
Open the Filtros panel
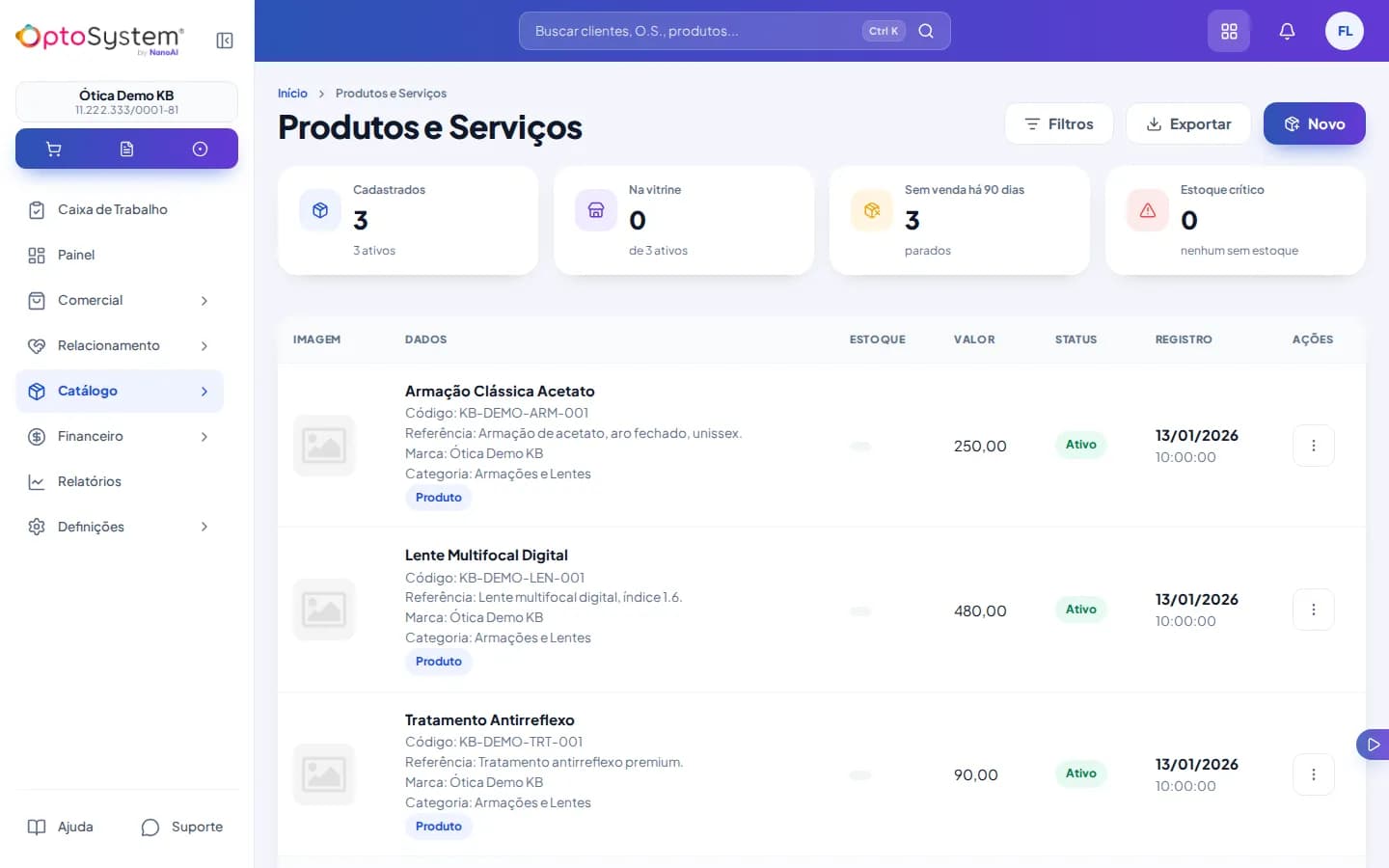coord(1059,123)
